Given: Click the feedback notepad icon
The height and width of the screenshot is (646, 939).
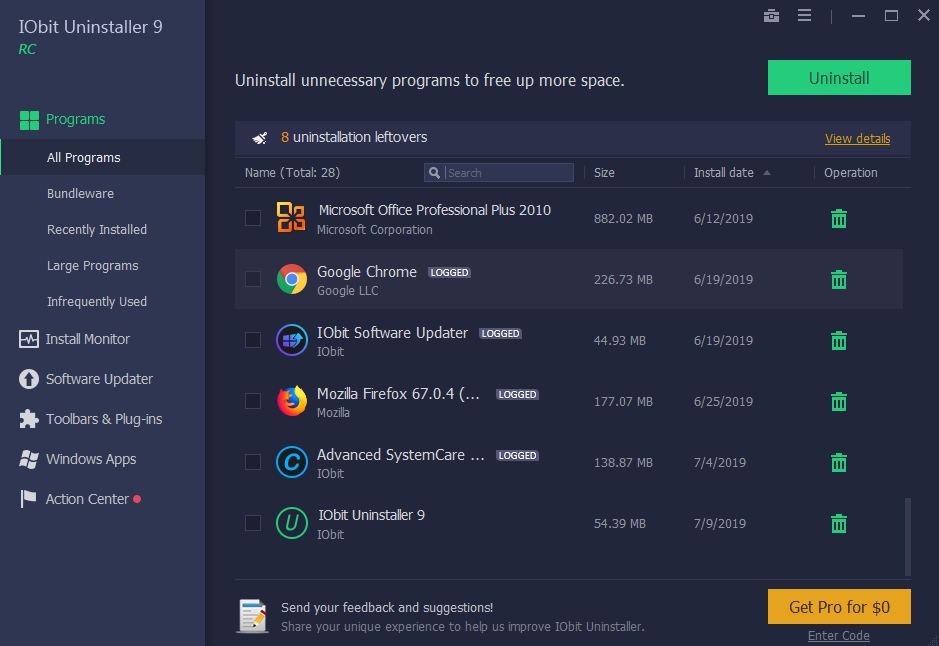Looking at the screenshot, I should (x=253, y=616).
